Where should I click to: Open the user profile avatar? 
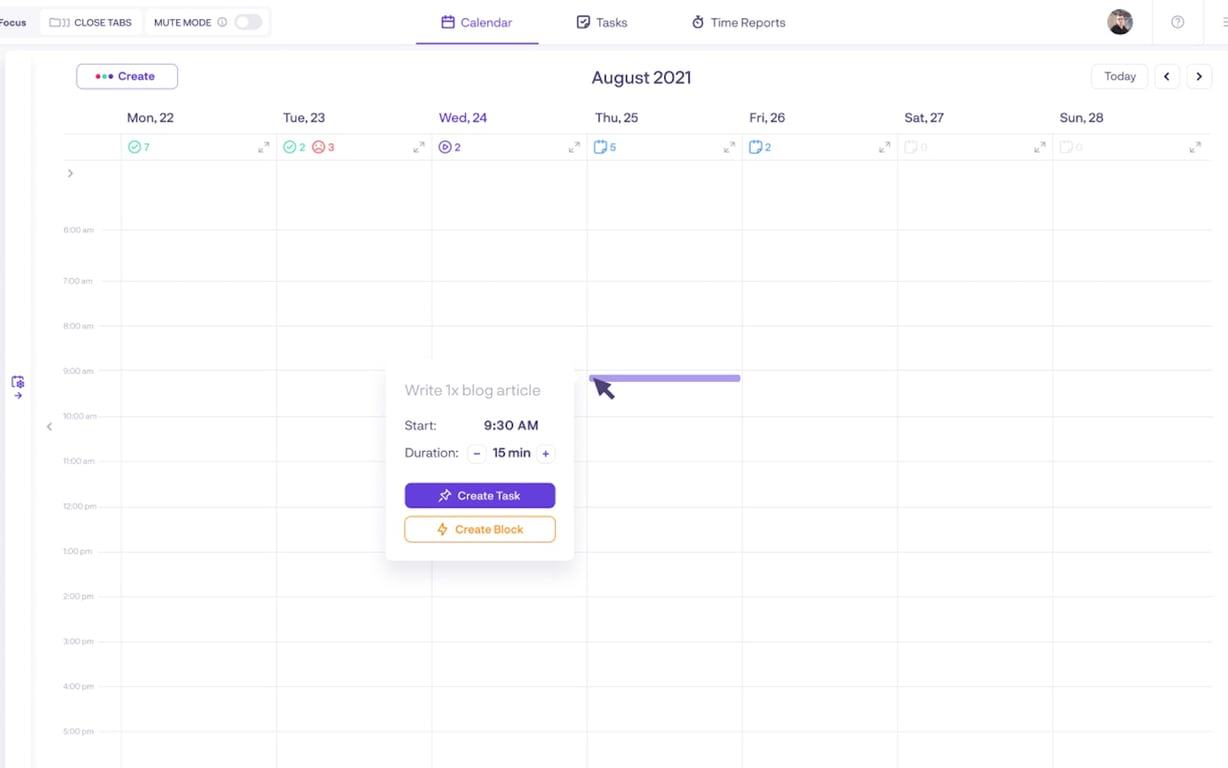(x=1120, y=22)
